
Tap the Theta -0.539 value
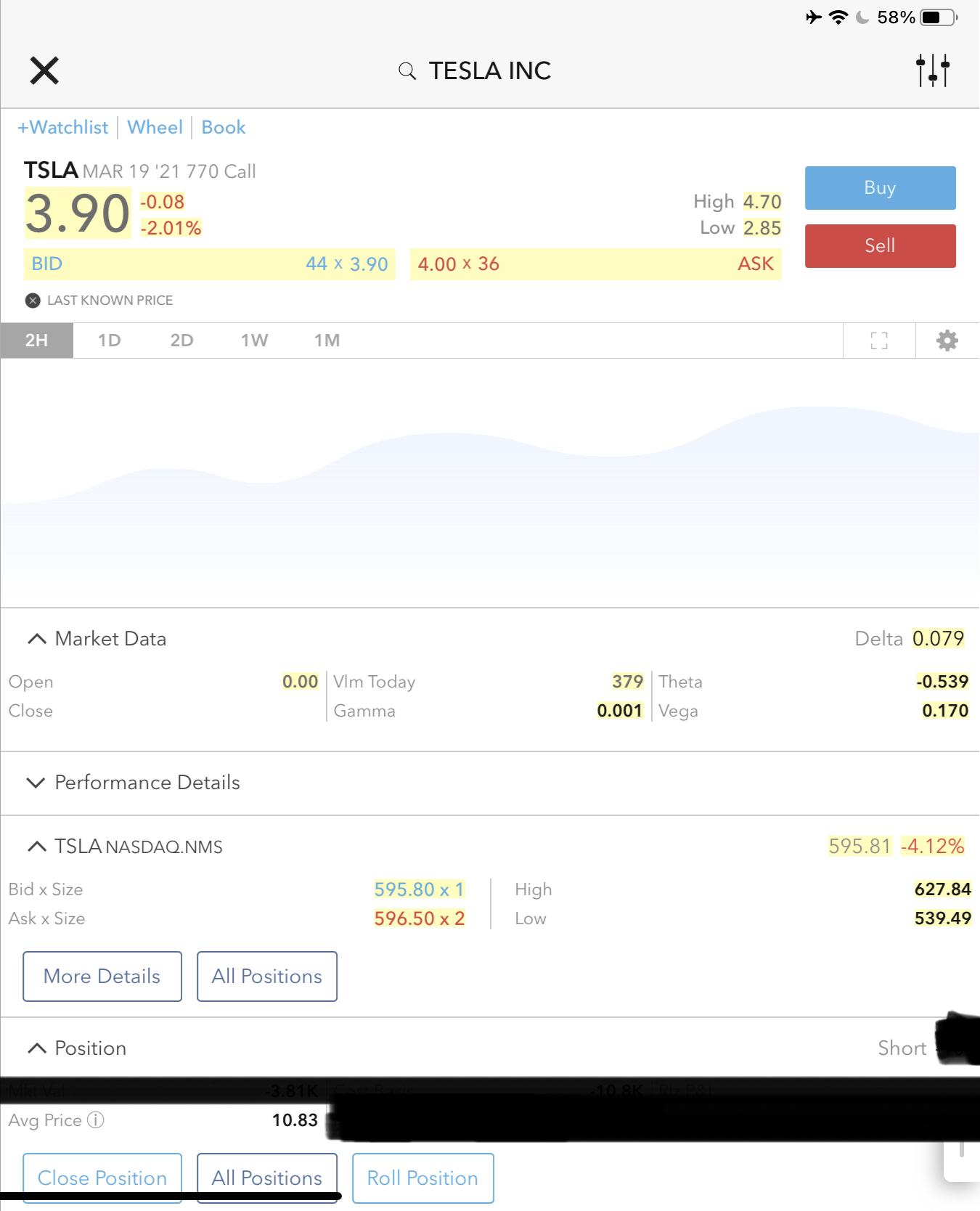942,682
